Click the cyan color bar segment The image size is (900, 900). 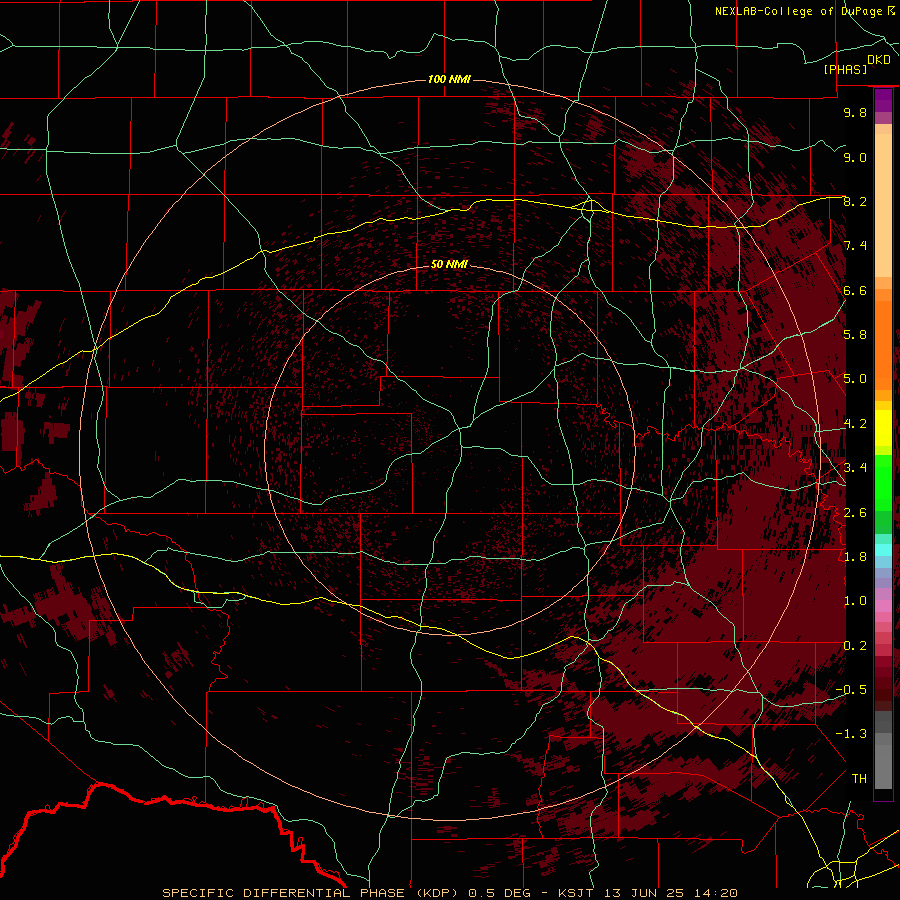[883, 550]
